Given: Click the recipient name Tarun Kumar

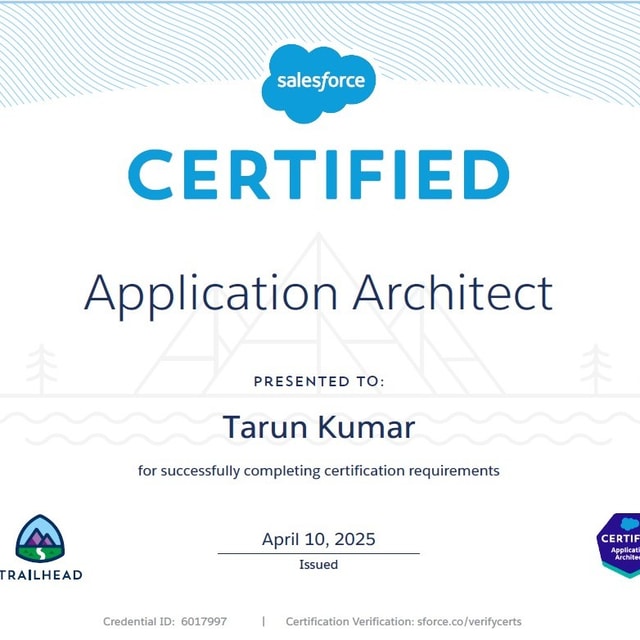Looking at the screenshot, I should pos(319,427).
